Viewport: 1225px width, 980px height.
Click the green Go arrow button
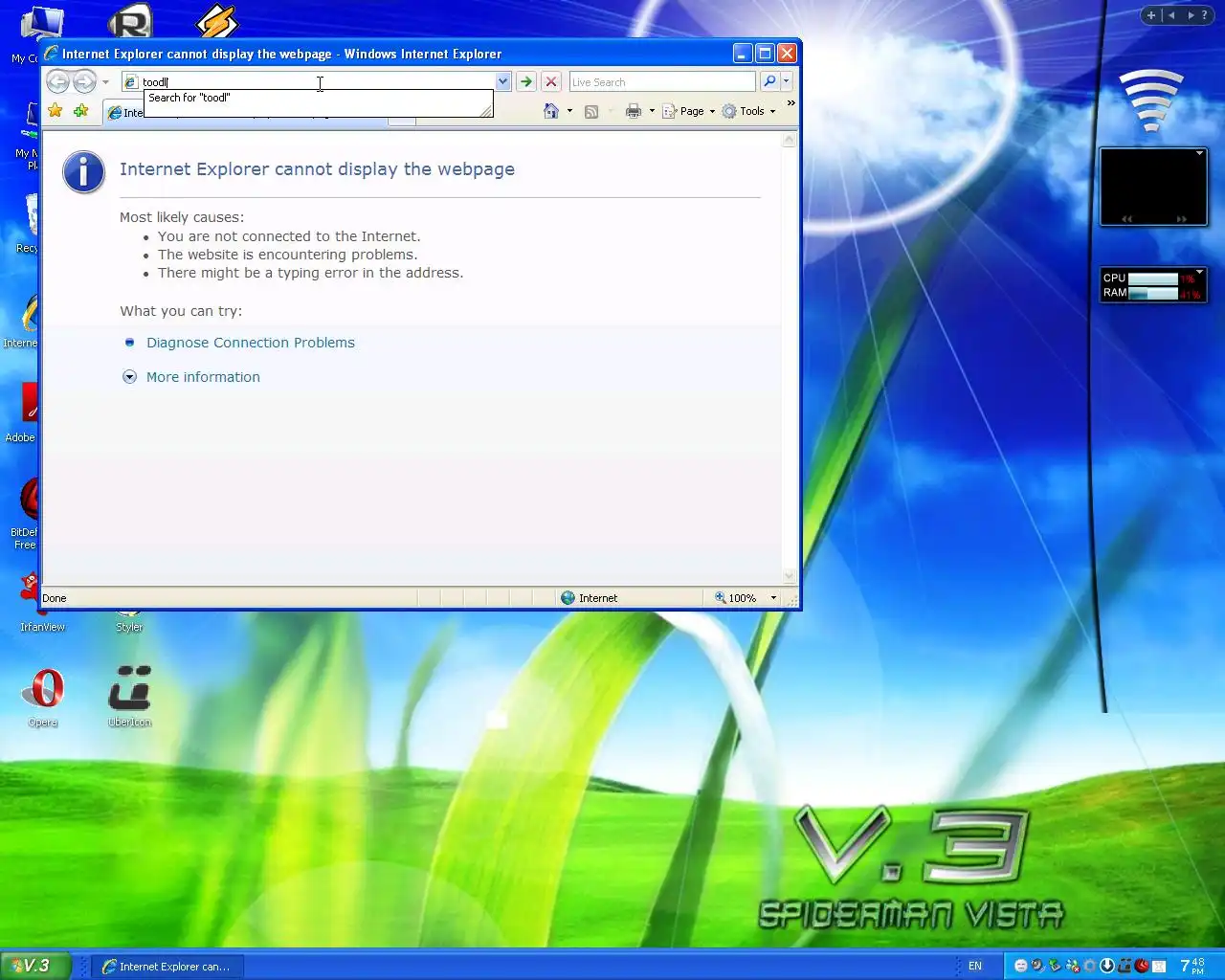point(526,82)
